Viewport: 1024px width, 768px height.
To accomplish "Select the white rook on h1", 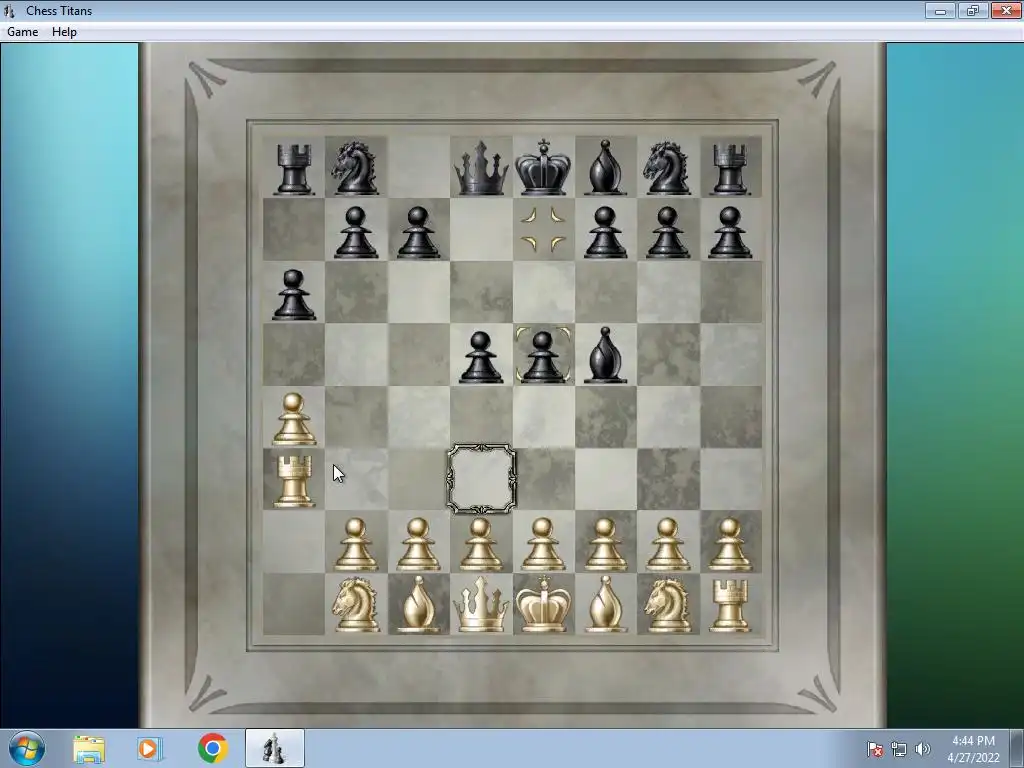I will [x=729, y=606].
